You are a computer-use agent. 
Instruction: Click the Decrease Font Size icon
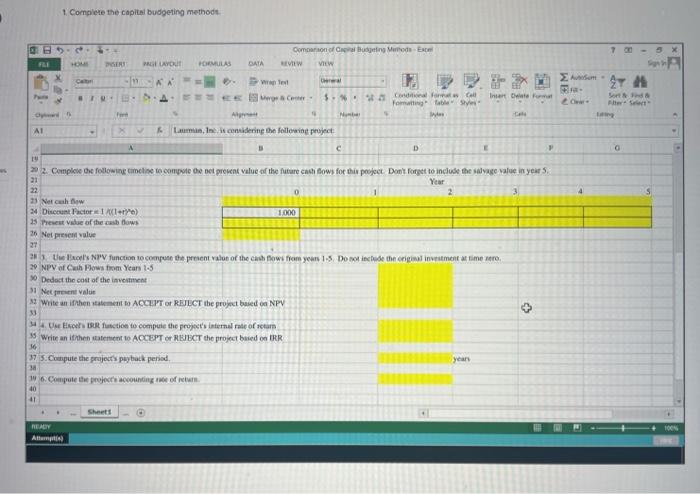[x=171, y=83]
